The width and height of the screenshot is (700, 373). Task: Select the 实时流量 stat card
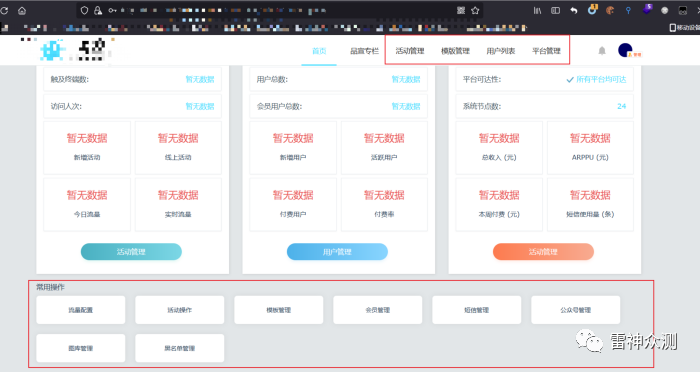178,204
